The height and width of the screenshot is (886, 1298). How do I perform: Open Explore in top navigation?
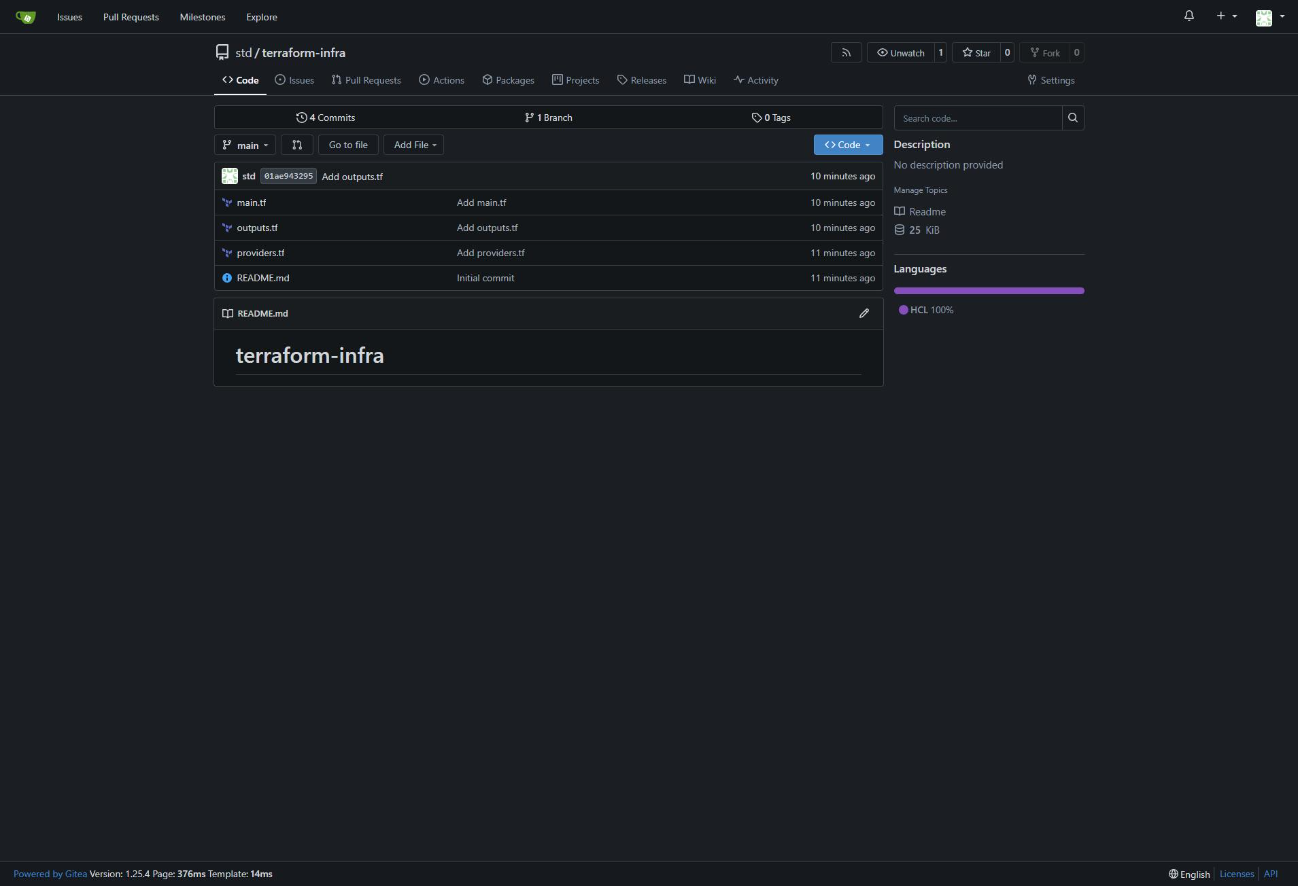[262, 17]
